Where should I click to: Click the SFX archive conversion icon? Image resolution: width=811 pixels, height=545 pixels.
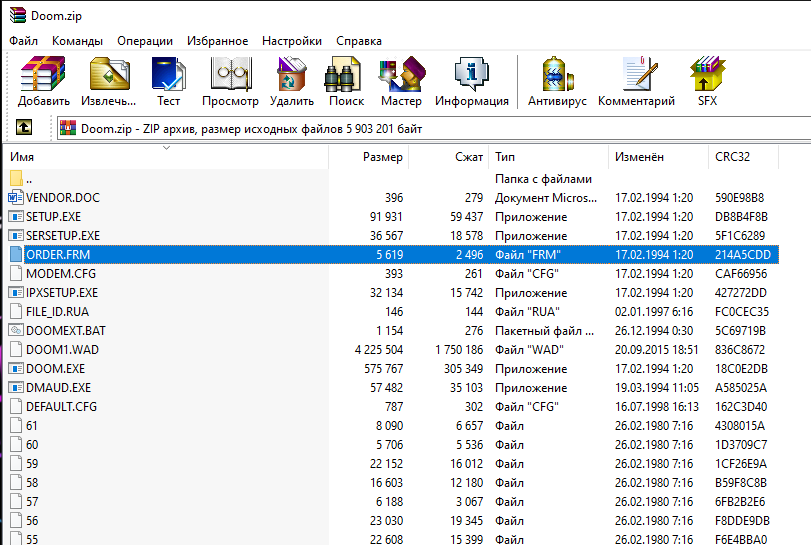click(707, 78)
